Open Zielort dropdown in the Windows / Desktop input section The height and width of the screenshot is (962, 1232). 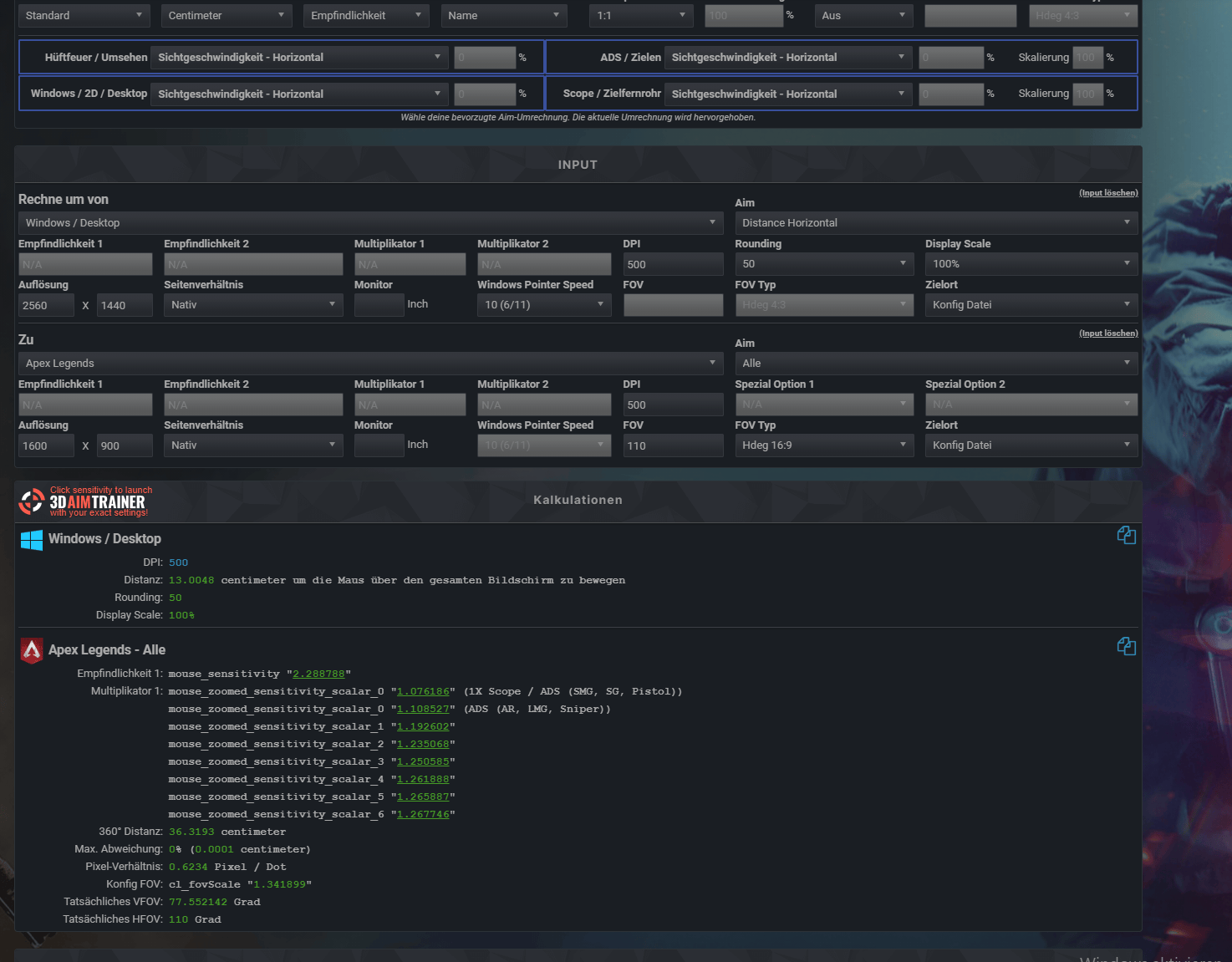1031,305
